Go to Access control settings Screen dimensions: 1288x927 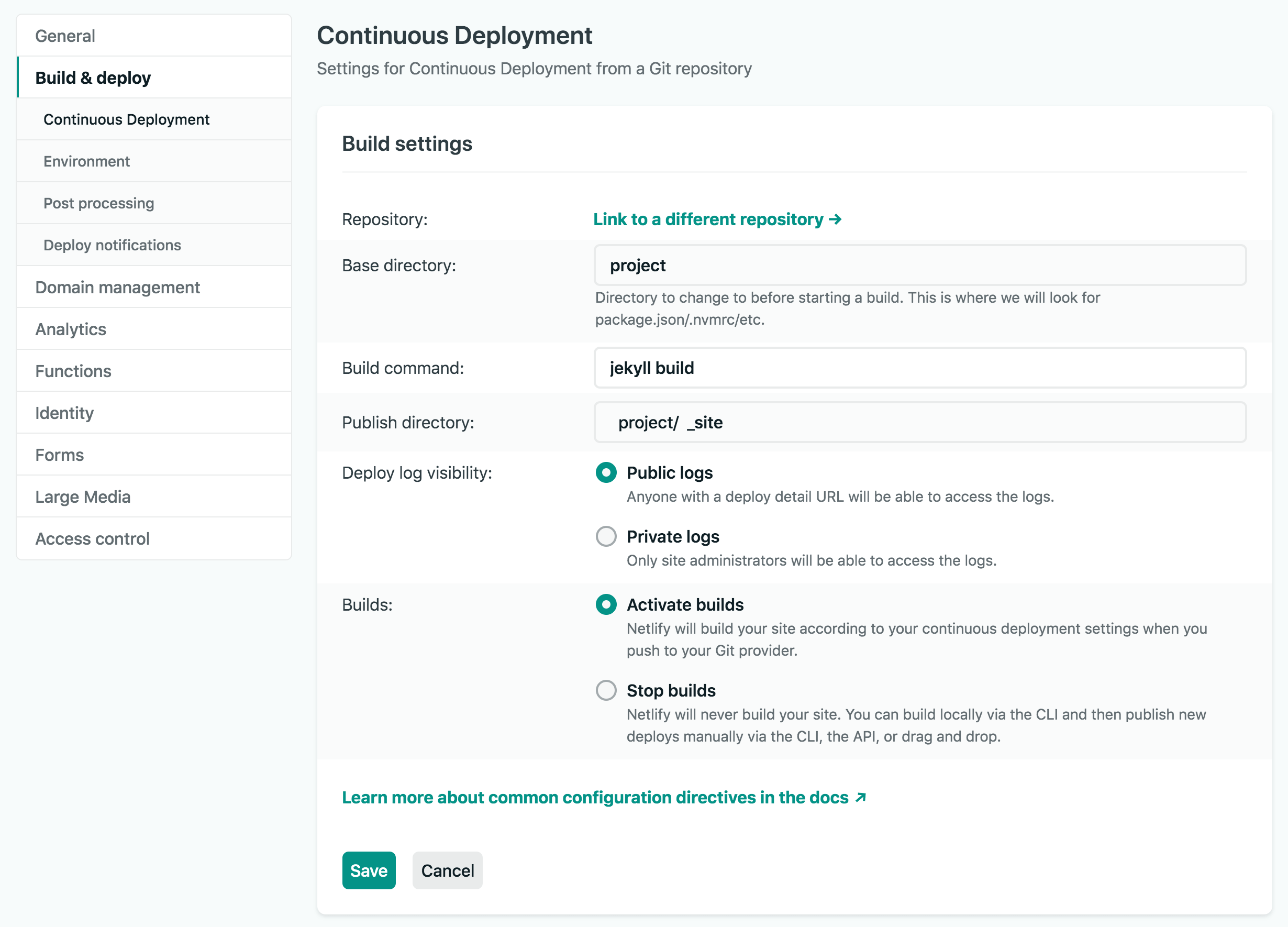[93, 538]
